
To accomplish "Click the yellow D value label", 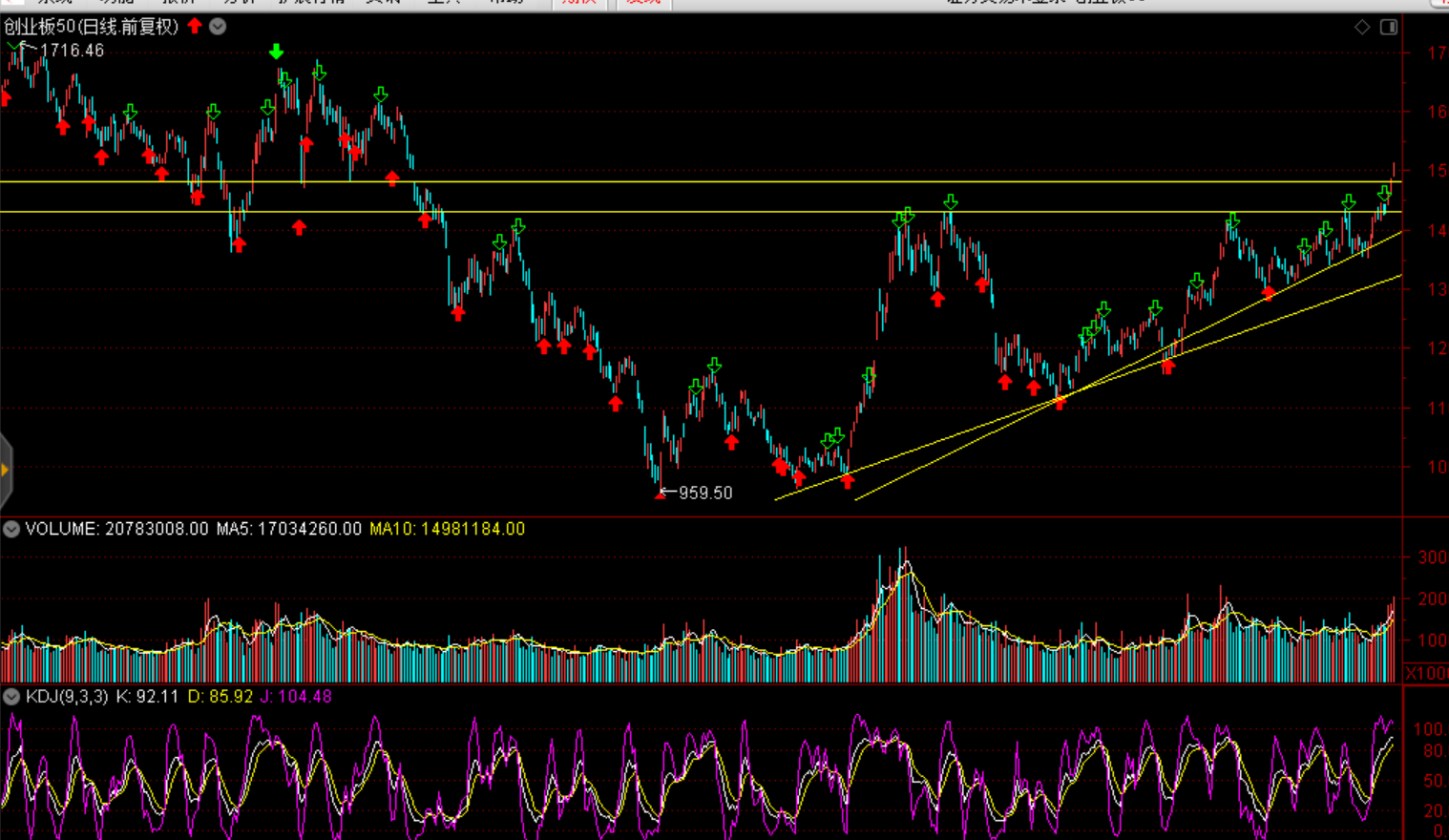I will coord(220,697).
